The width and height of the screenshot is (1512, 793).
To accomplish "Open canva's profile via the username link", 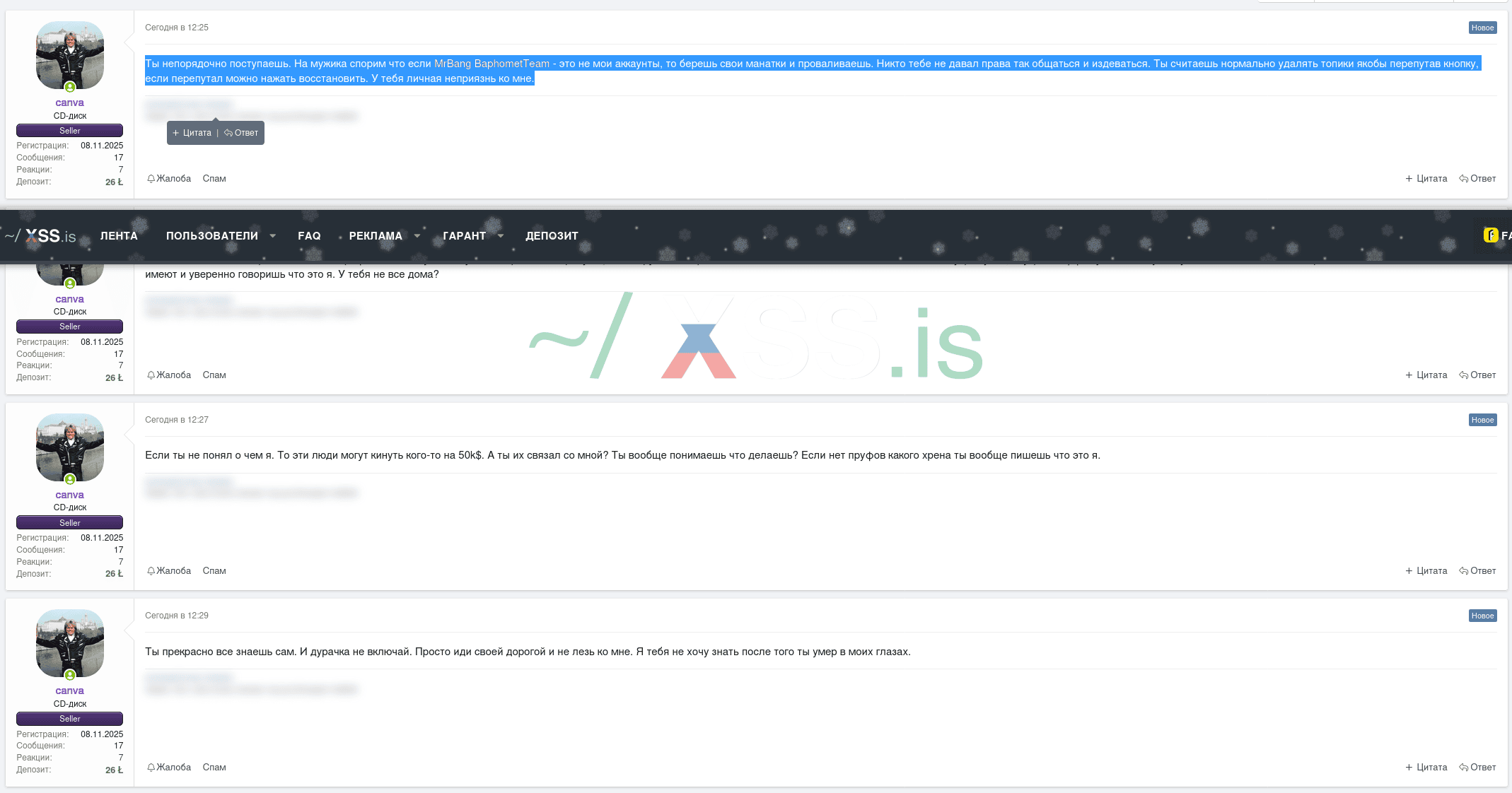I will click(x=69, y=102).
